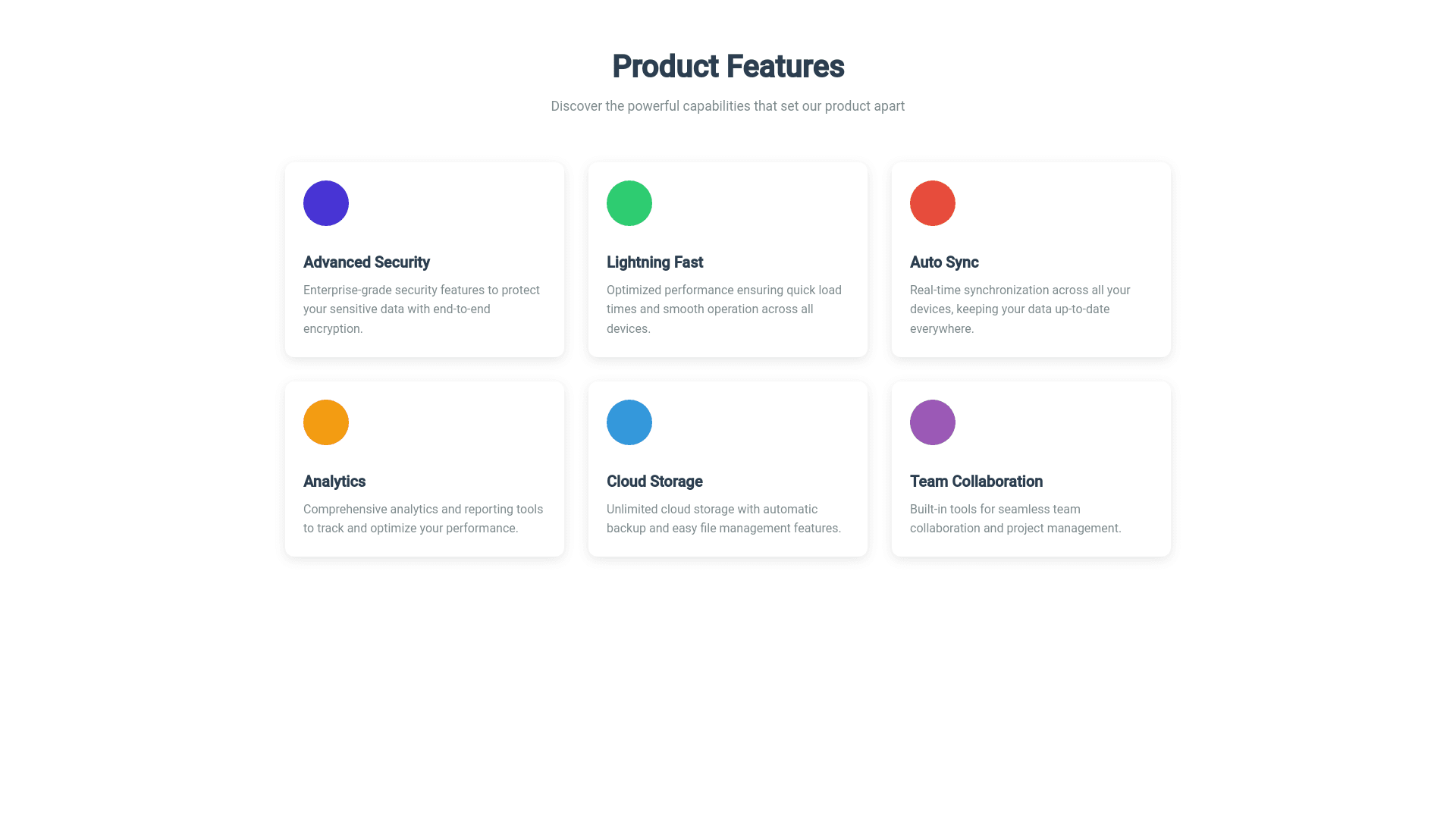The height and width of the screenshot is (819, 1456).
Task: Click the Product Features page title
Action: coord(728,67)
